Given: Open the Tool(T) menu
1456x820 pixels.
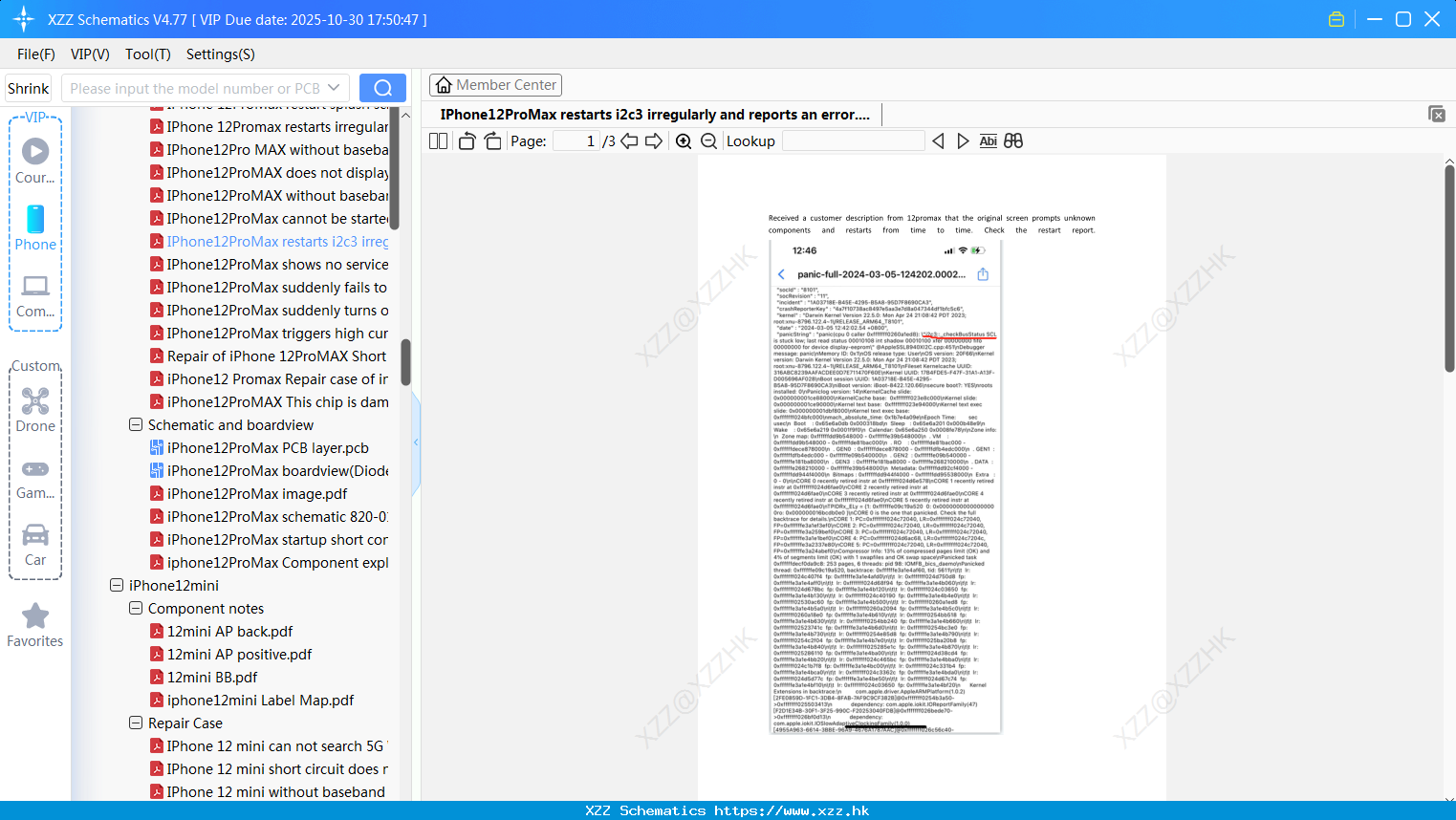Looking at the screenshot, I should pos(148,54).
